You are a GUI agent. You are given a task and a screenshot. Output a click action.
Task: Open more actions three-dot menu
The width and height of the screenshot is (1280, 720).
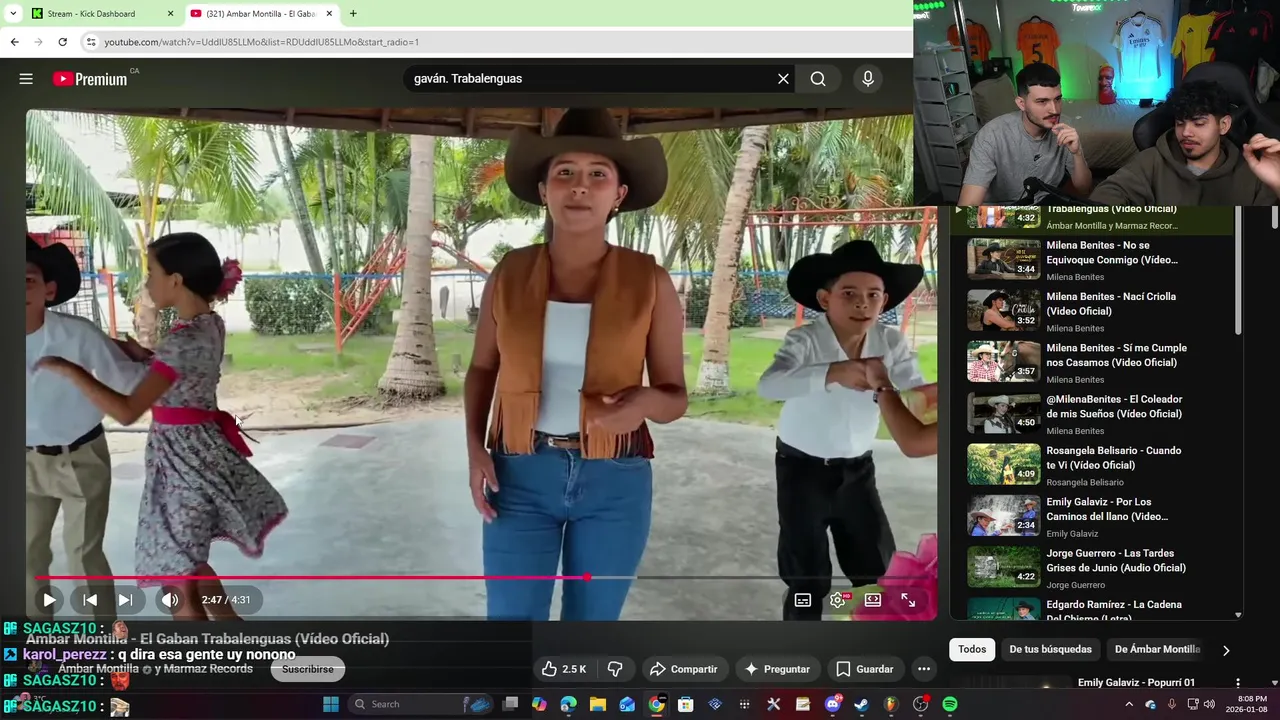pos(924,669)
